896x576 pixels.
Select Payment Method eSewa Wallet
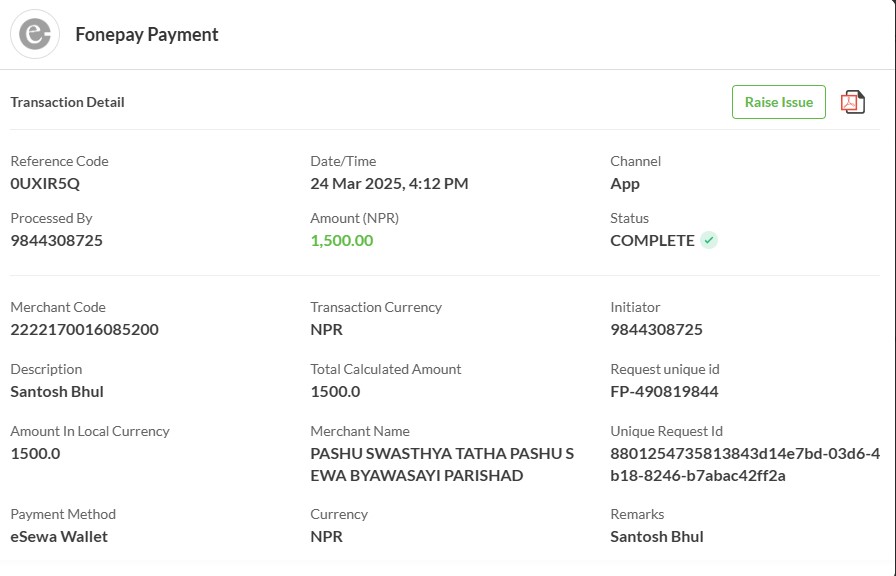point(59,537)
